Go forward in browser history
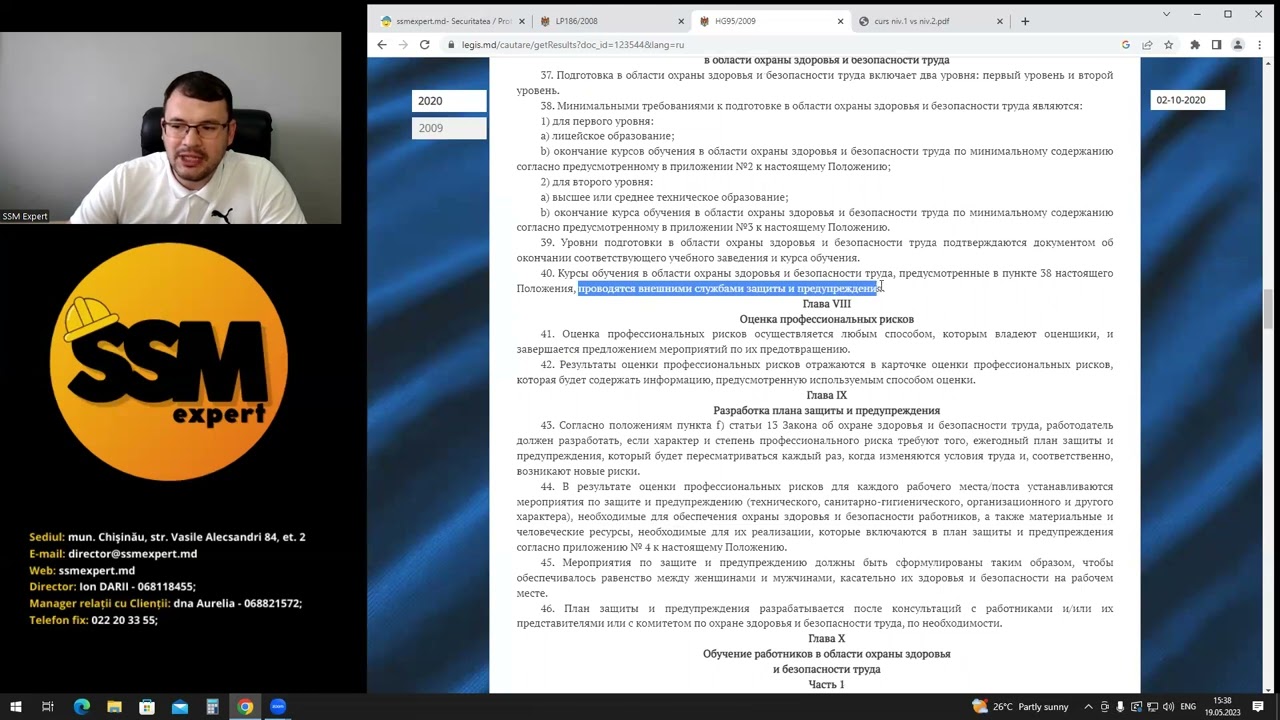 point(403,45)
